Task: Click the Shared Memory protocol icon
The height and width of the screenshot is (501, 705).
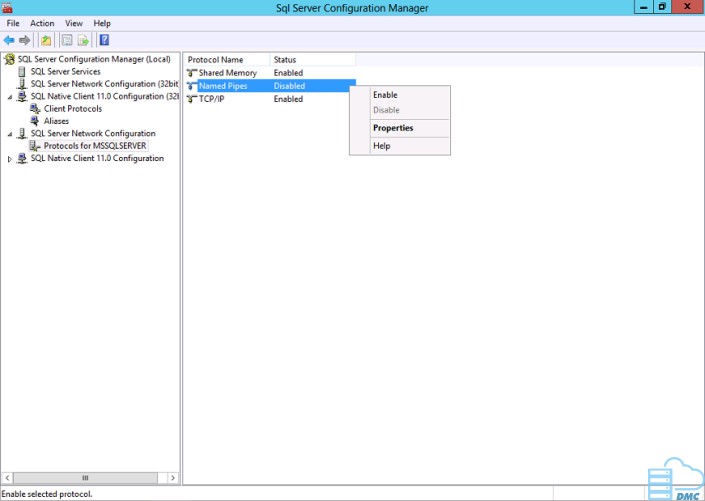Action: pos(192,73)
